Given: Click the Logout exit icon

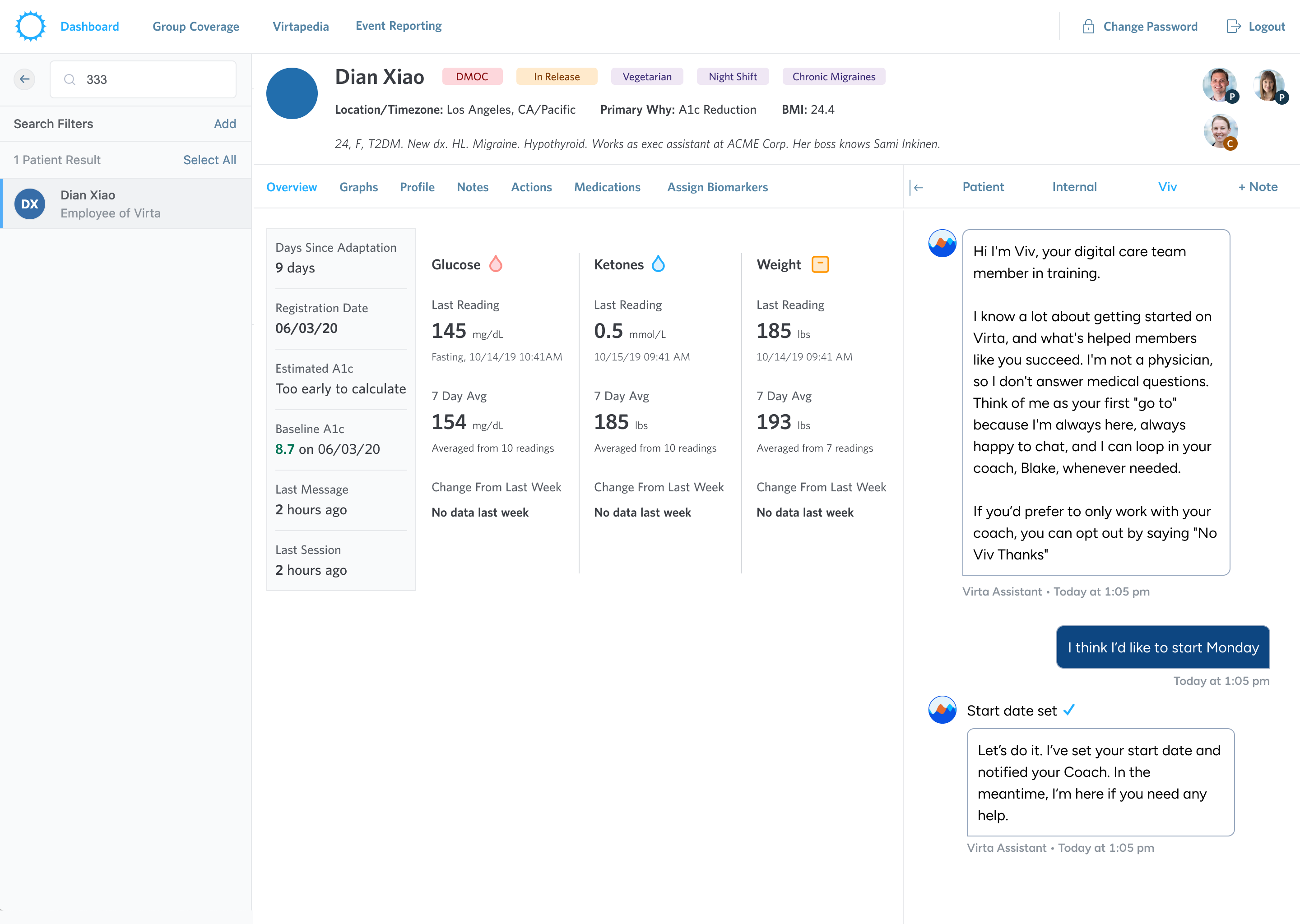Looking at the screenshot, I should 1233,26.
